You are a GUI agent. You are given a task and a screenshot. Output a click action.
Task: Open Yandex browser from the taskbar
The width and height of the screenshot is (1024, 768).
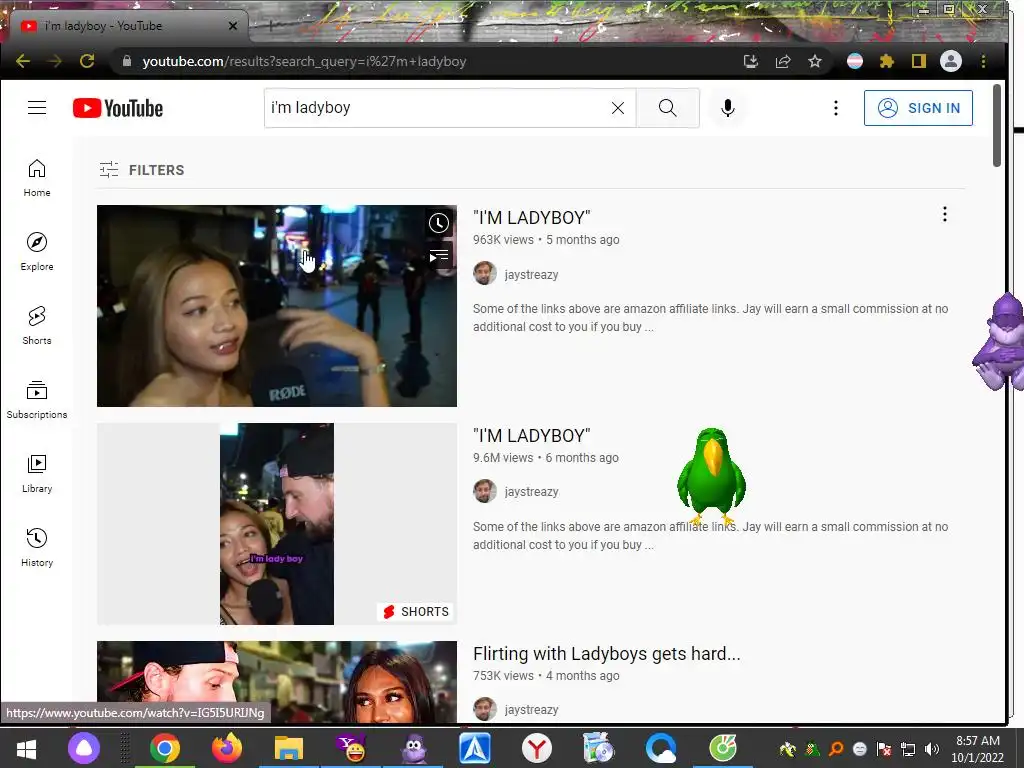tap(537, 748)
